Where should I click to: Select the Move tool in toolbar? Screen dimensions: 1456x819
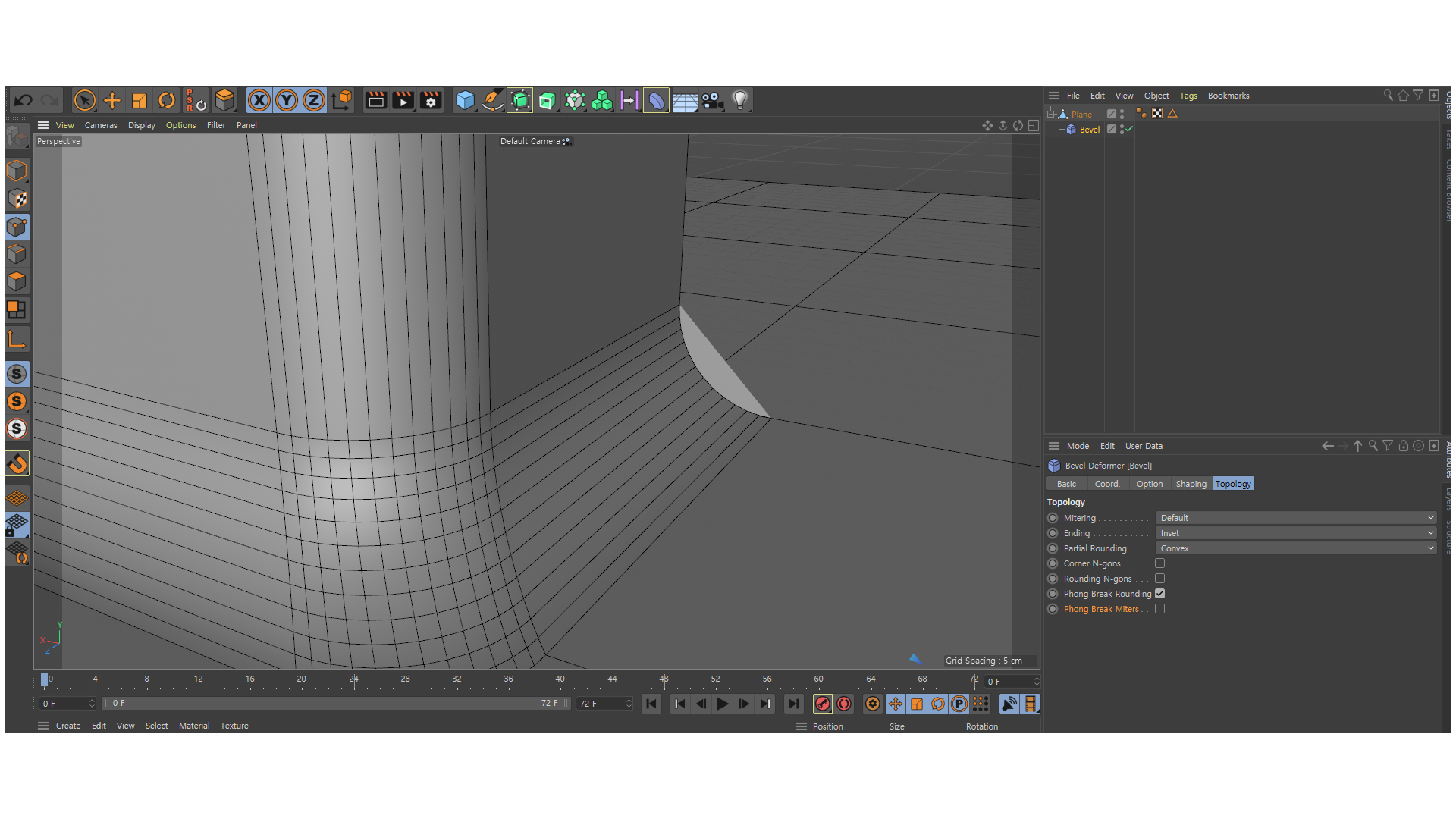coord(112,99)
